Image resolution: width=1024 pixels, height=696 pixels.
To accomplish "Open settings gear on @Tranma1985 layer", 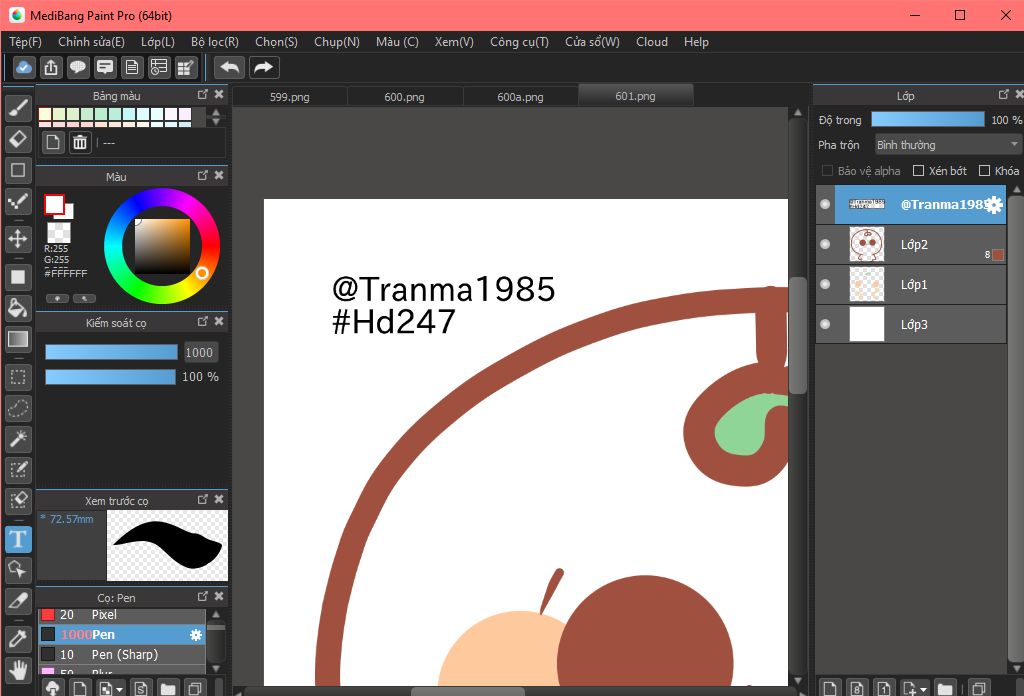I will coord(993,205).
